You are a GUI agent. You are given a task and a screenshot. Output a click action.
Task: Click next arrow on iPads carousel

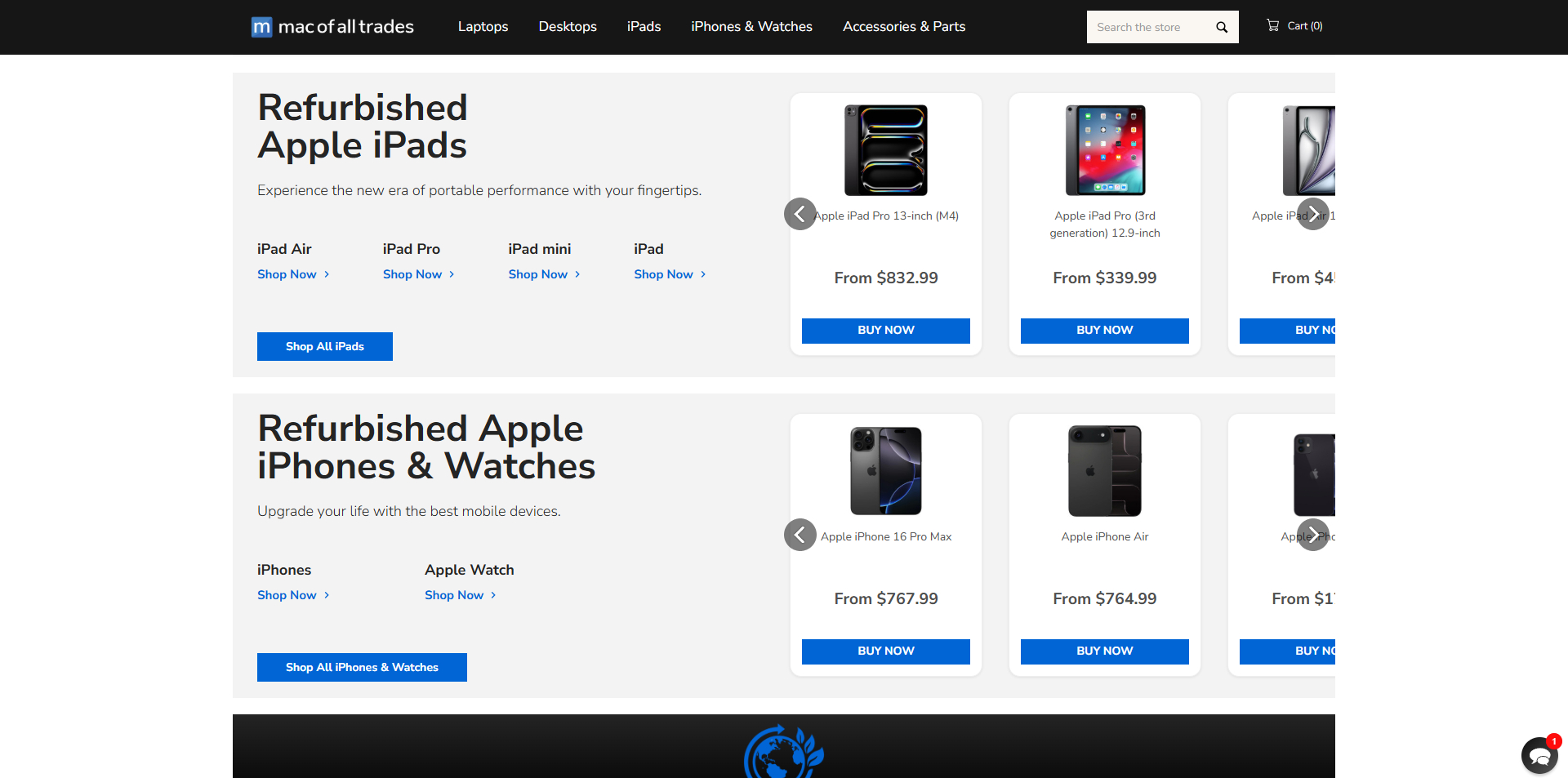[x=1313, y=214]
